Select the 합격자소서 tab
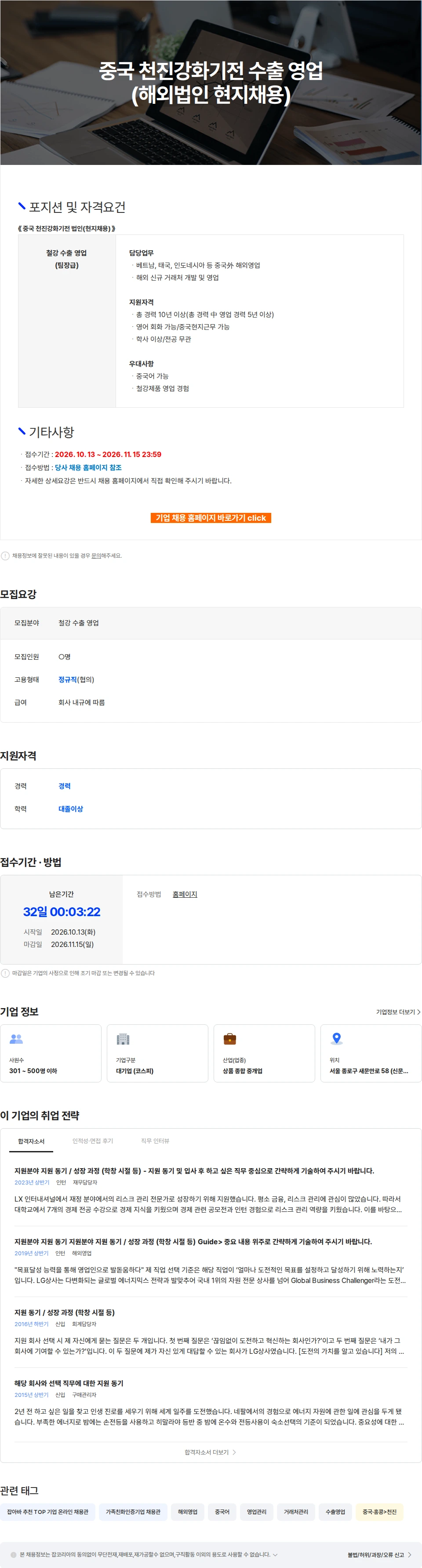 pos(31,1141)
